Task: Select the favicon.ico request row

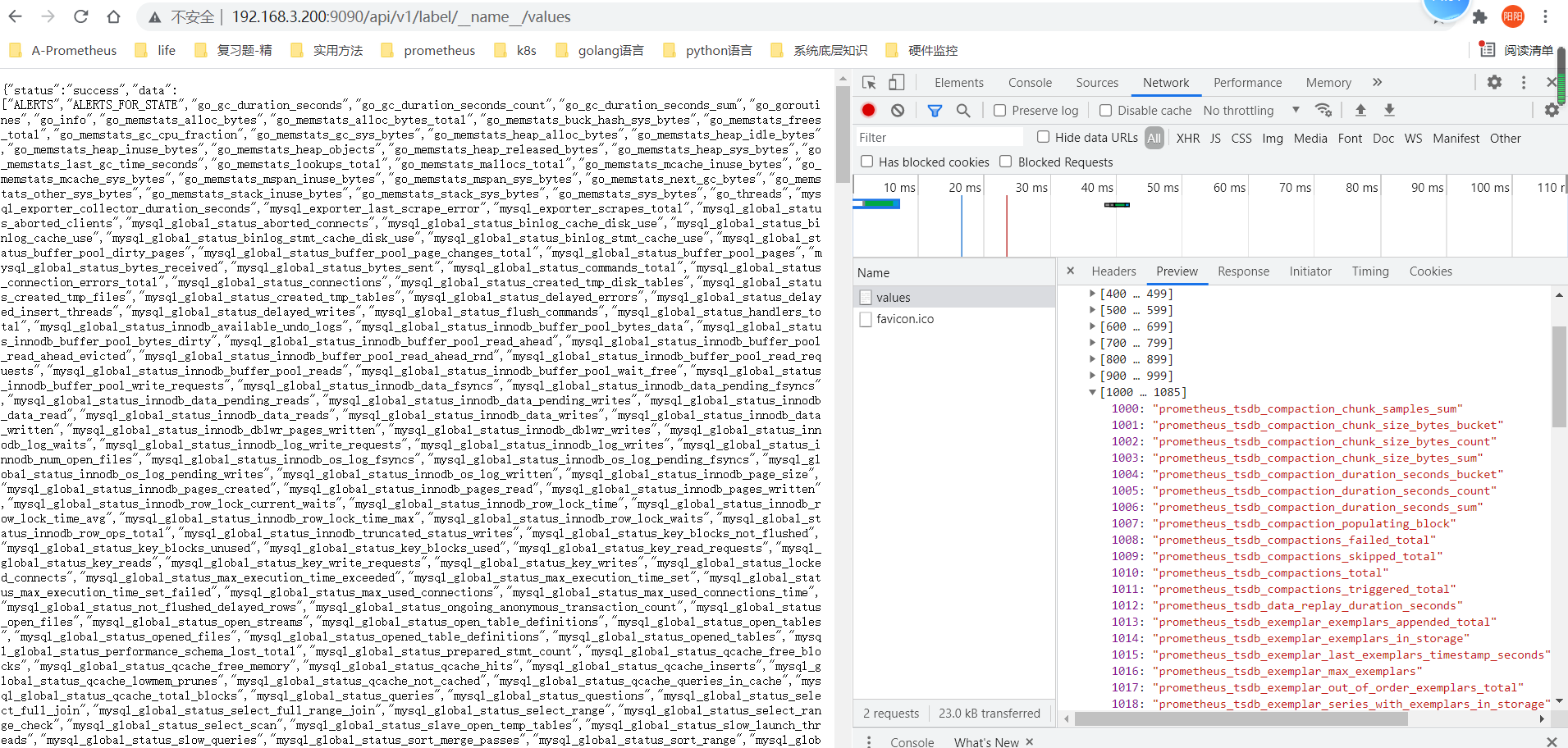Action: 954,318
